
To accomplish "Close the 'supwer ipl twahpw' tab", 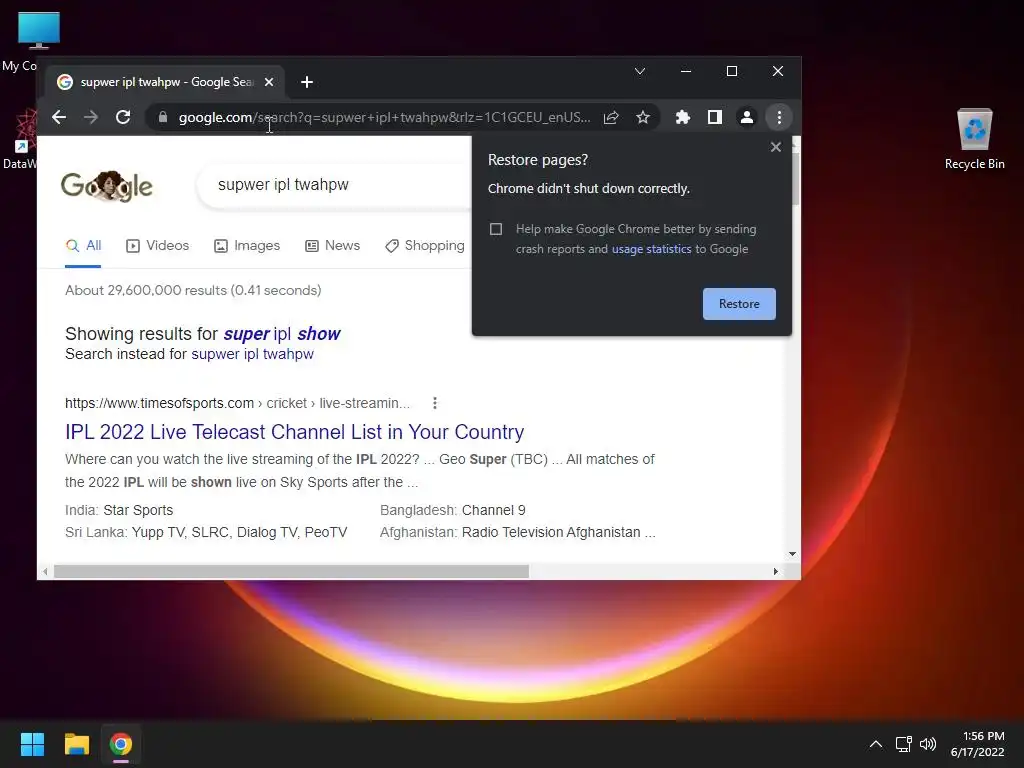I will point(269,82).
